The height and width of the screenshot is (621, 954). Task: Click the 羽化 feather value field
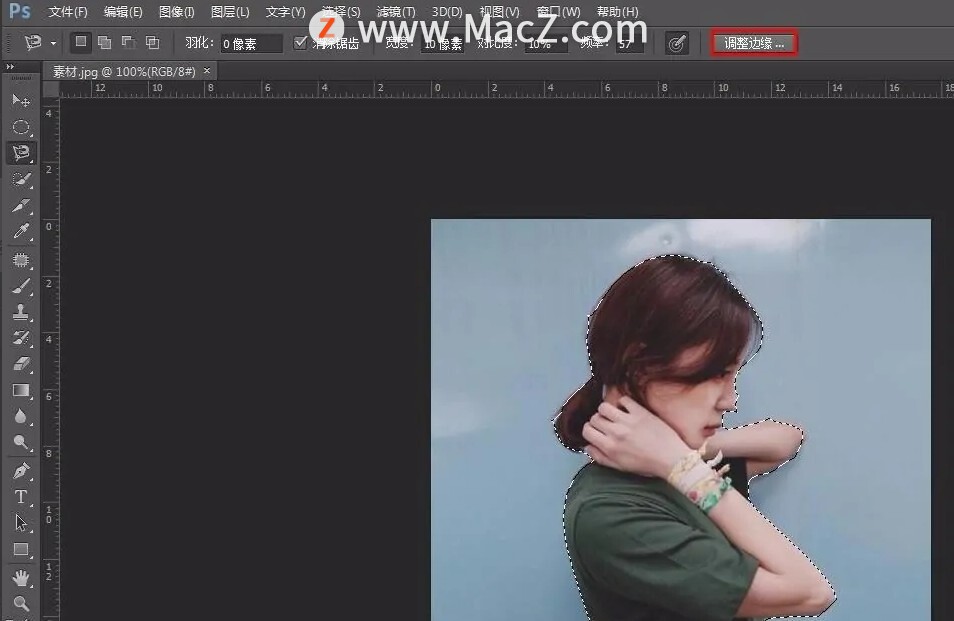pos(251,44)
